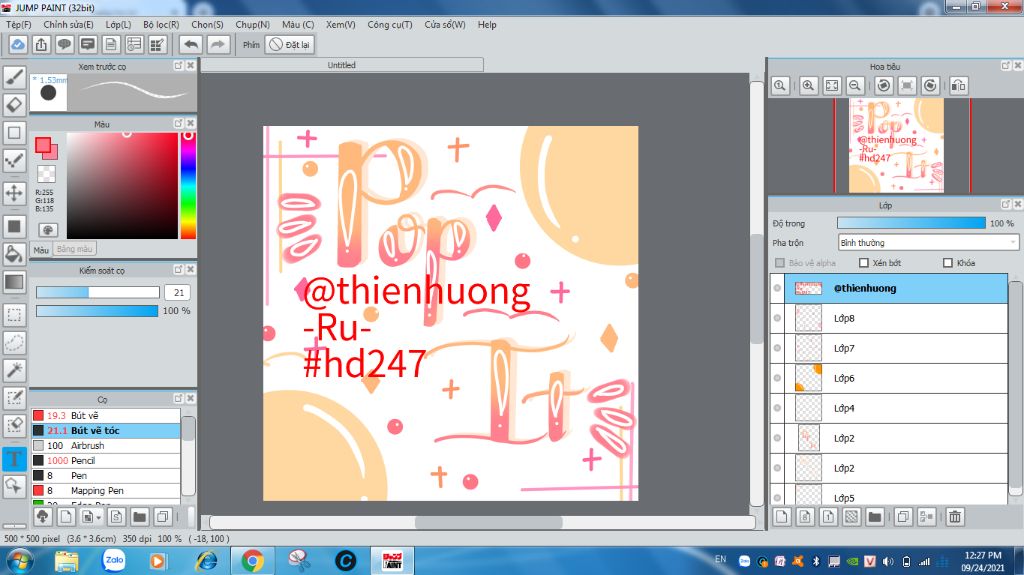Viewport: 1024px width, 575px height.
Task: Click the layer Độ trong opacity slider
Action: pos(911,223)
